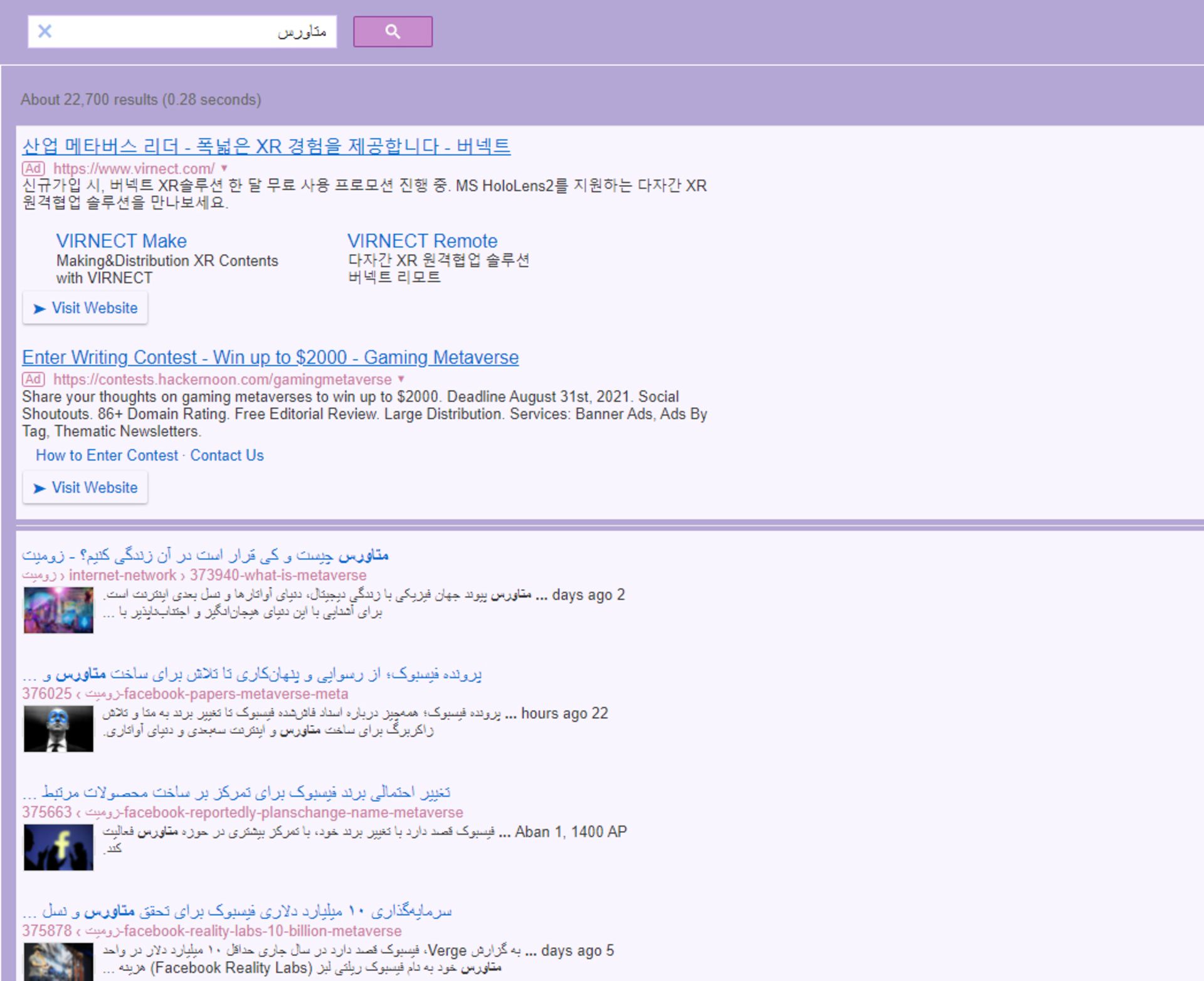Open the dropdown arrow next to virnect.com URL
Viewport: 1204px width, 981px height.
tap(224, 168)
